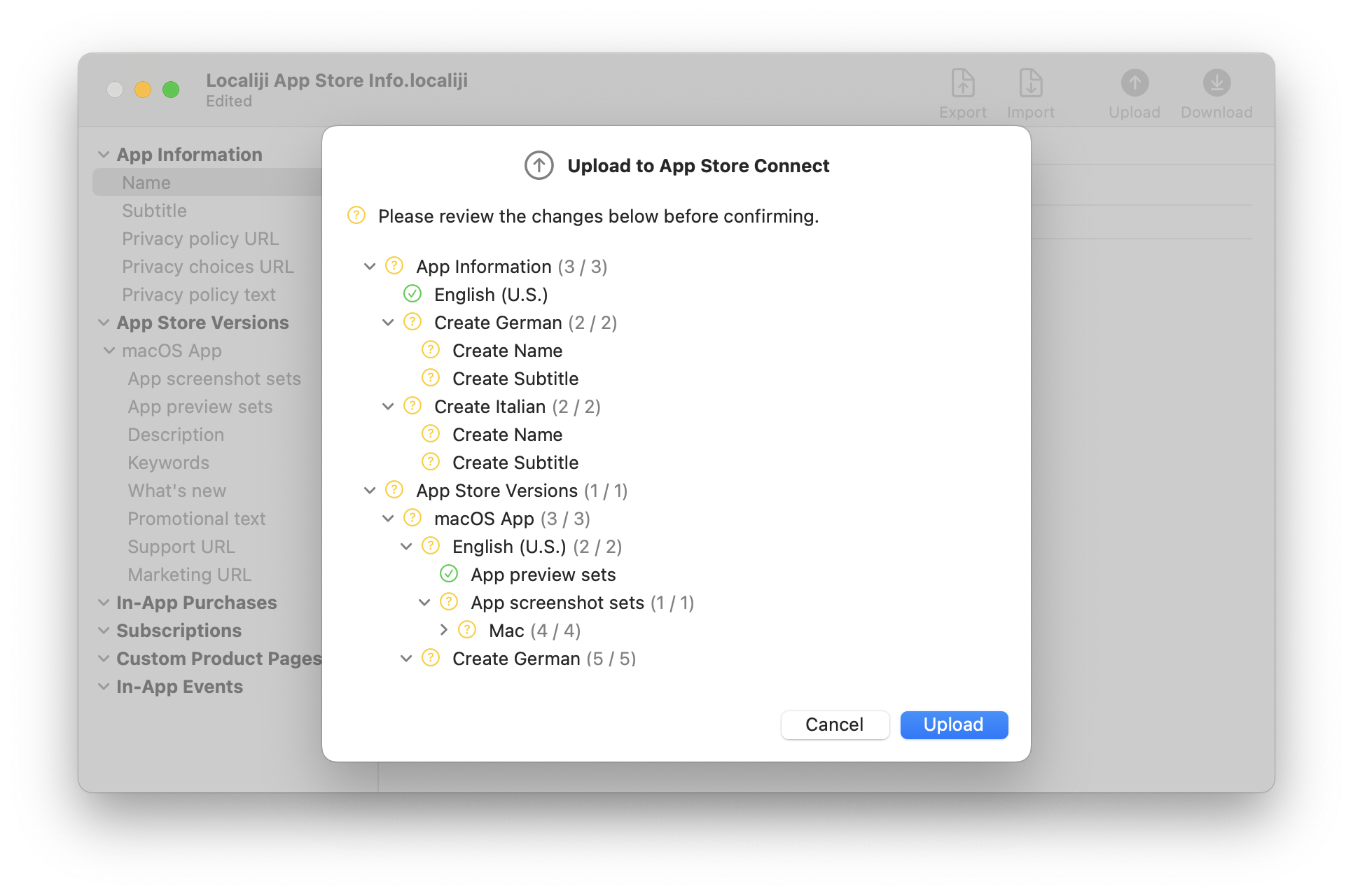Confirm with the blue Upload button
1353x896 pixels.
954,724
